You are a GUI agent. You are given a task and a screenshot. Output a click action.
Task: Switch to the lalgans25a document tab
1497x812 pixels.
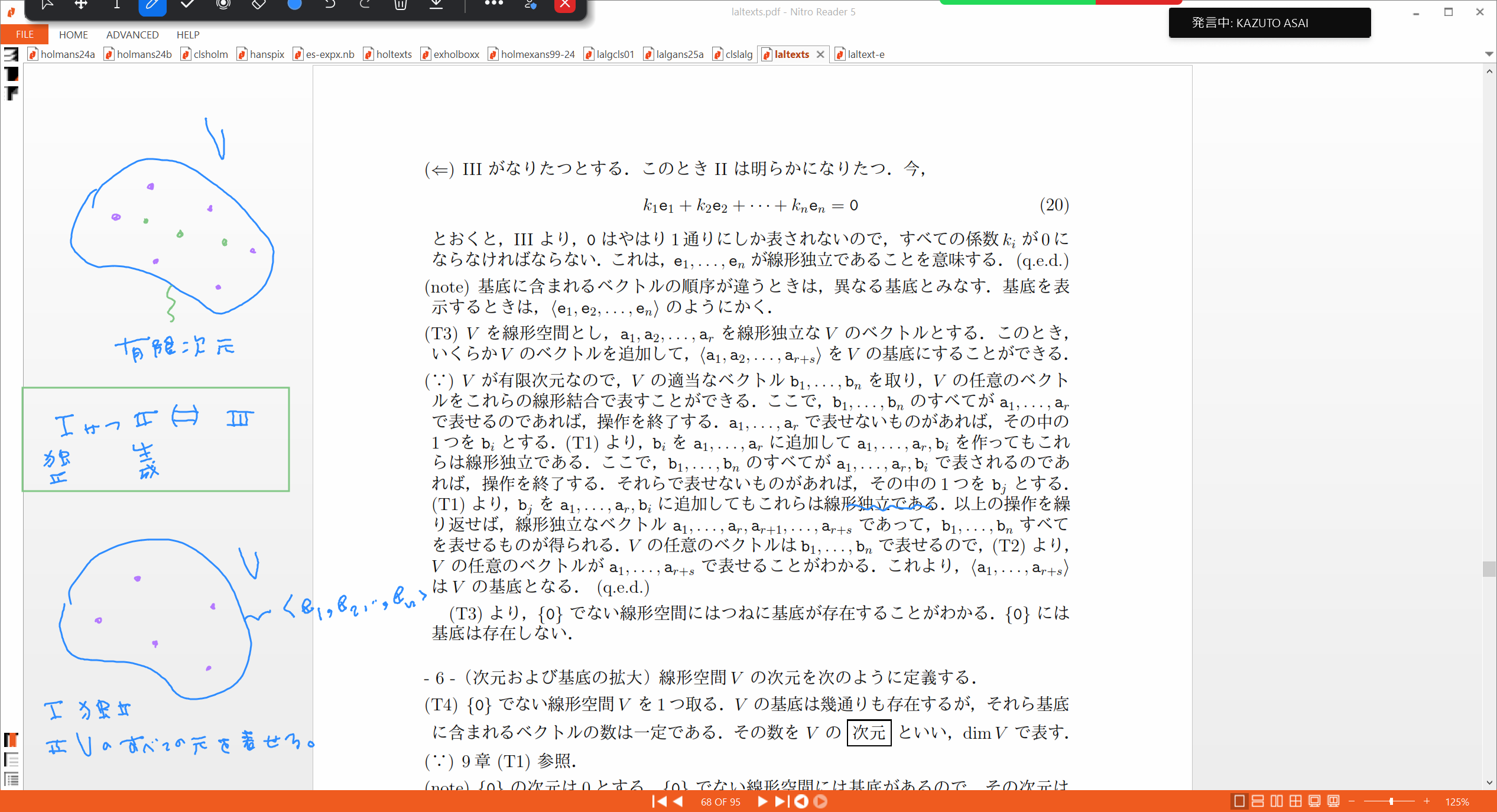click(674, 54)
